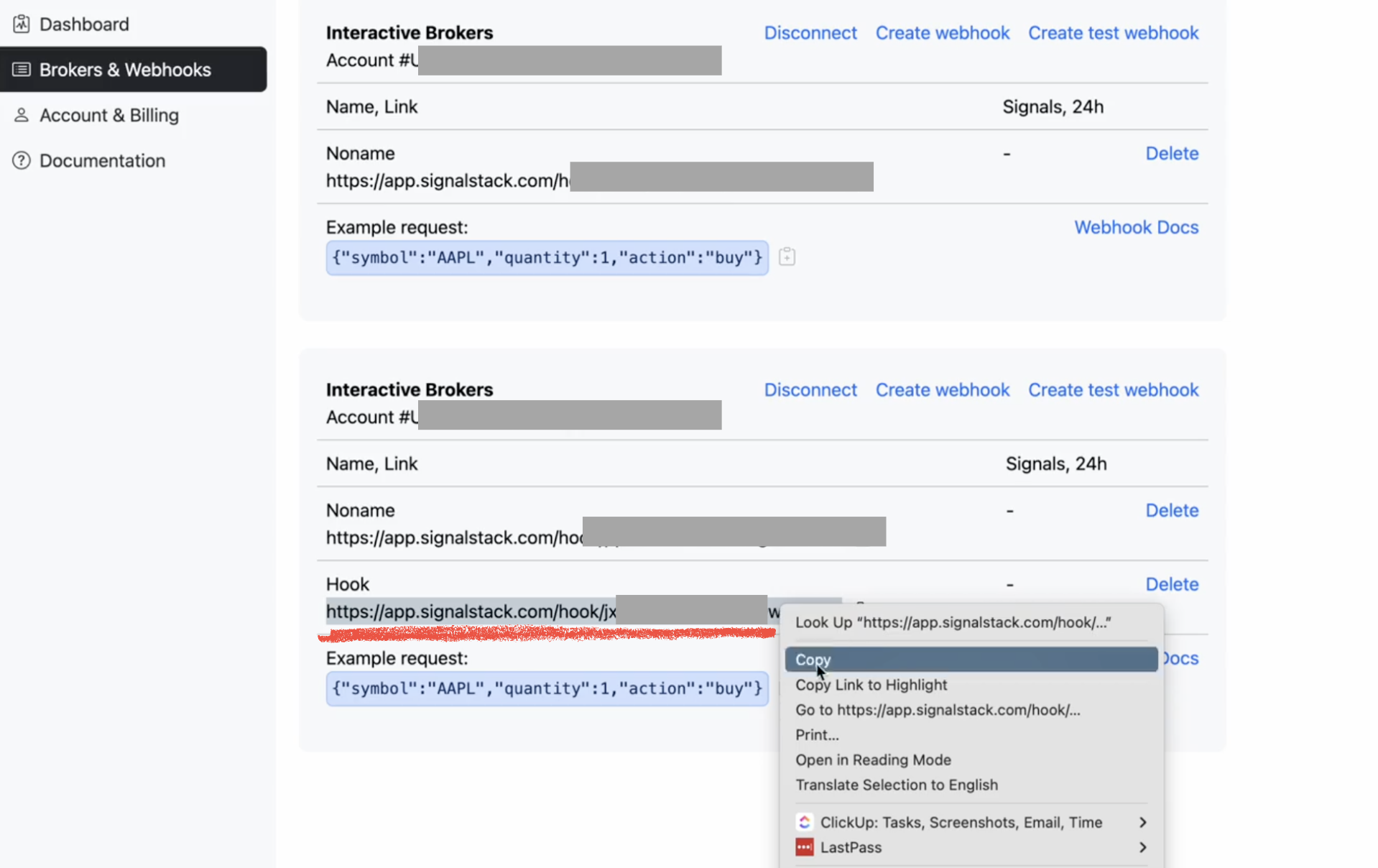Copy first example request via clipboard icon
This screenshot has width=1378, height=868.
point(787,257)
